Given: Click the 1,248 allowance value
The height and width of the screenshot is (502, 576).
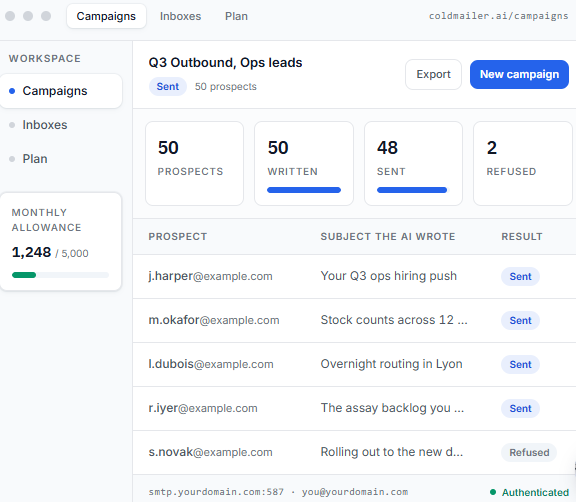Looking at the screenshot, I should point(31,252).
